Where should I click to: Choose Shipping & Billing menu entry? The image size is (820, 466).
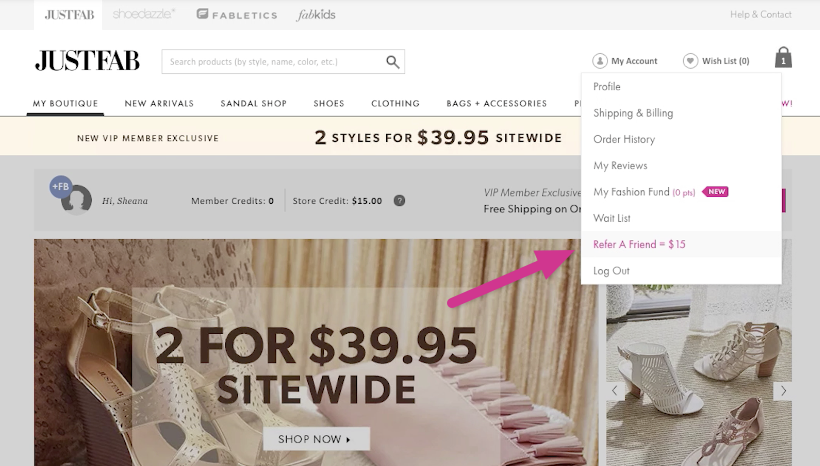pyautogui.click(x=633, y=113)
